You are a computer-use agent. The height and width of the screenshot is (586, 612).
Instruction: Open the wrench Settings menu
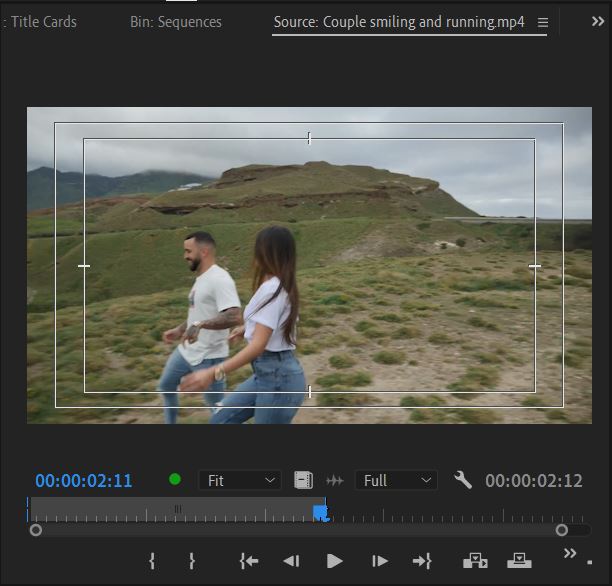[x=463, y=480]
